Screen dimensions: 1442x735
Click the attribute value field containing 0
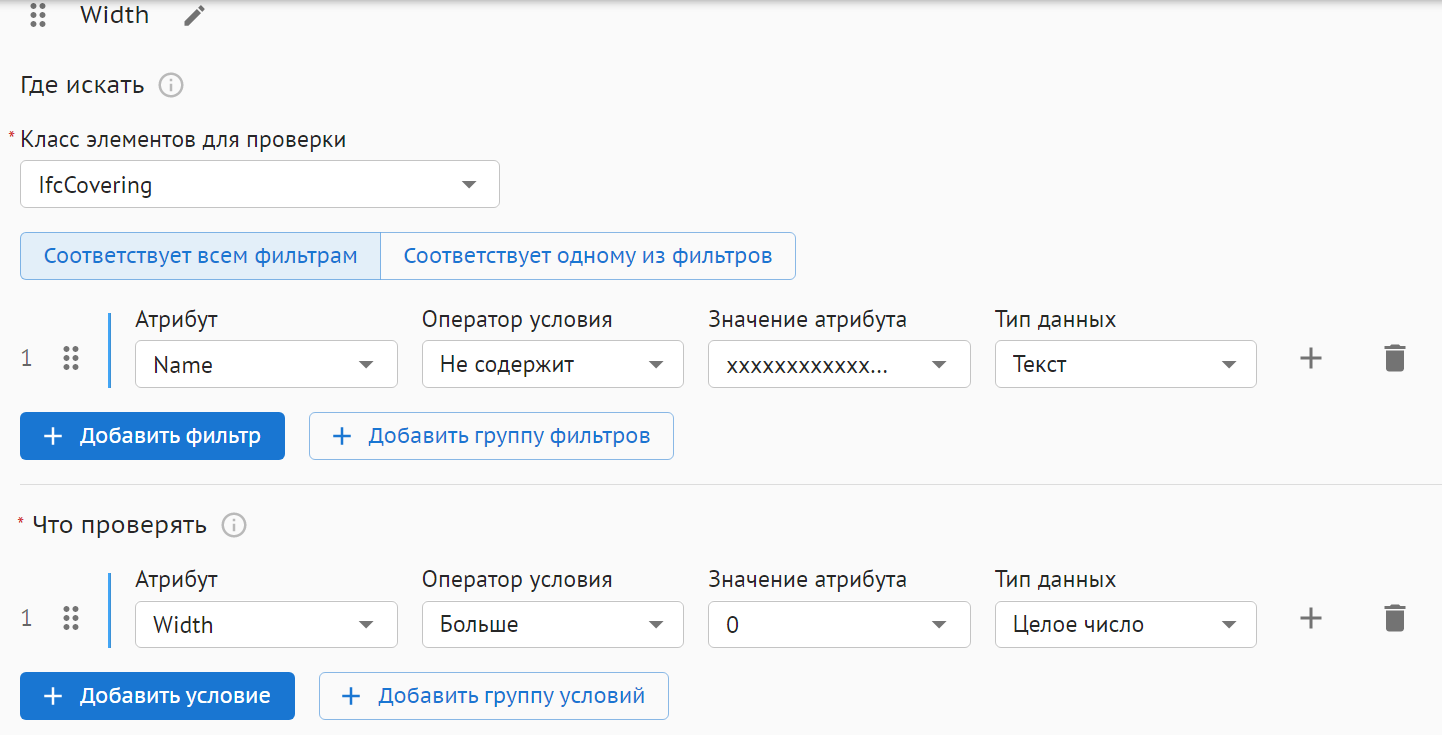820,624
